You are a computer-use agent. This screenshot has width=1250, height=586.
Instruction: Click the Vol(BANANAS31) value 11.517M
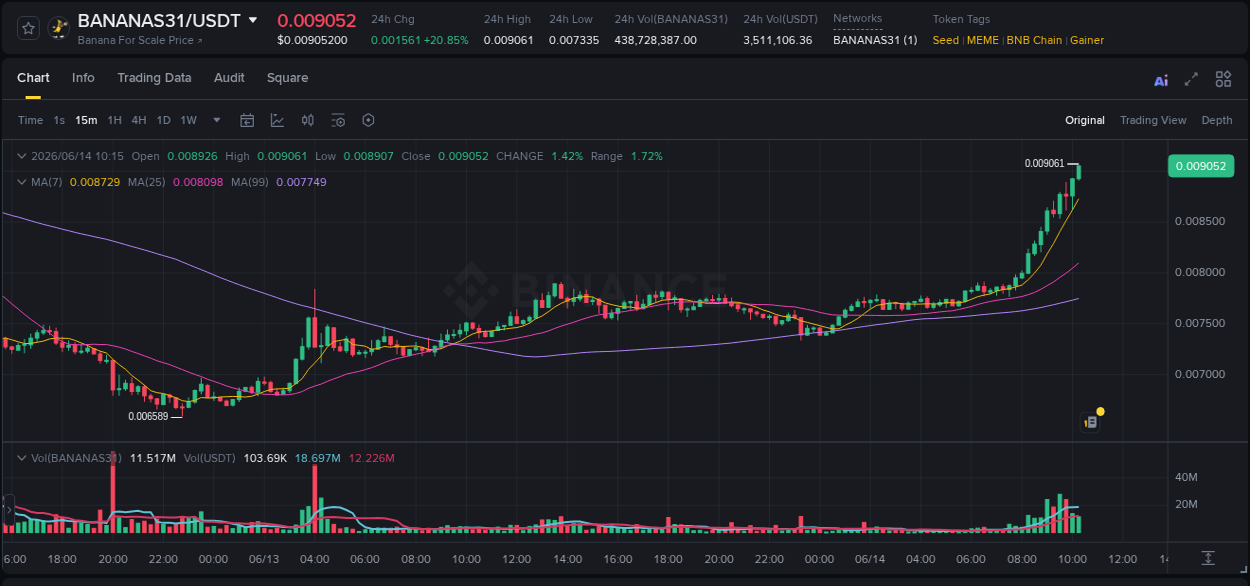[153, 458]
